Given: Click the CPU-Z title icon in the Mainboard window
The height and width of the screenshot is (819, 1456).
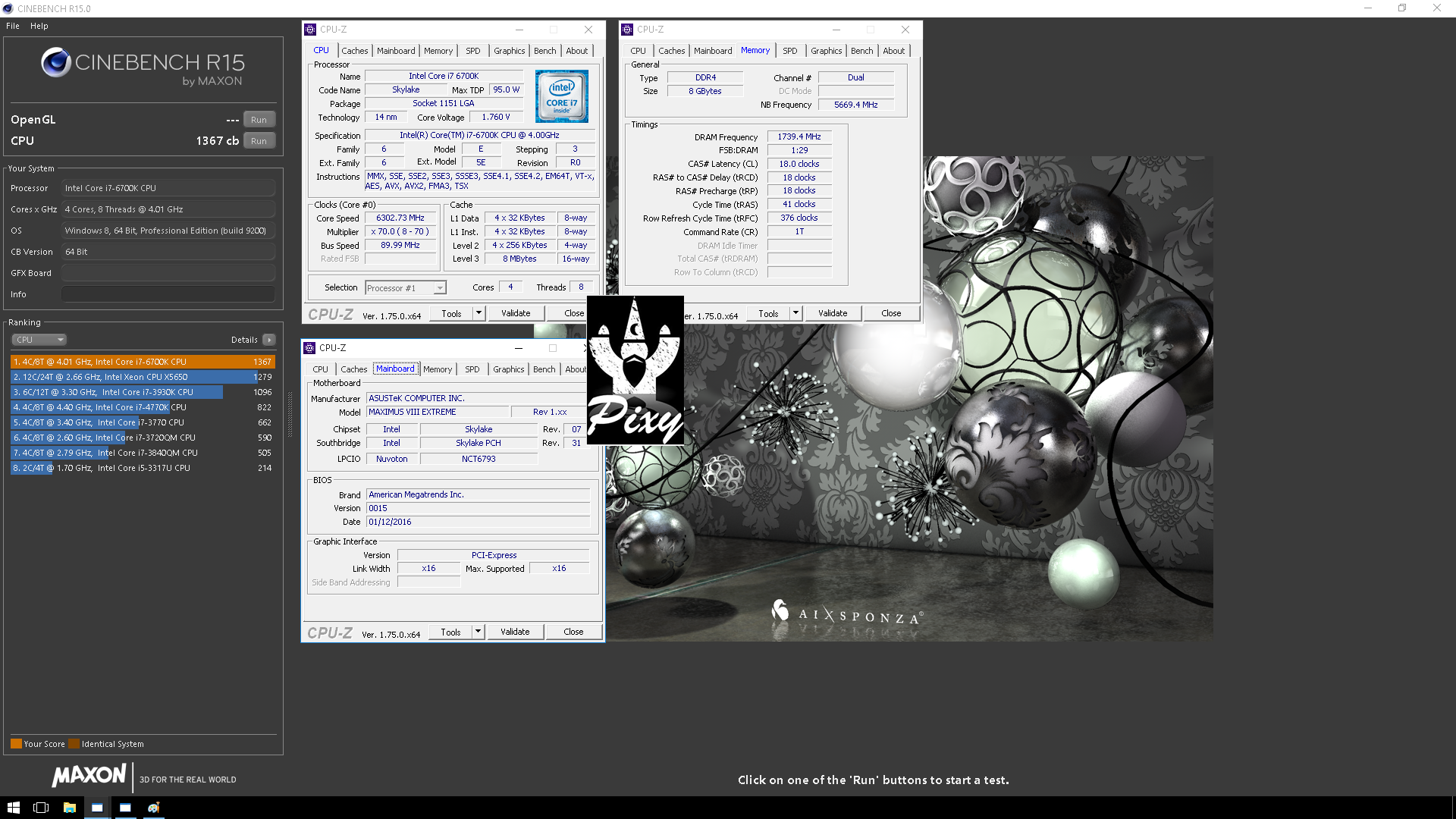Looking at the screenshot, I should (309, 348).
